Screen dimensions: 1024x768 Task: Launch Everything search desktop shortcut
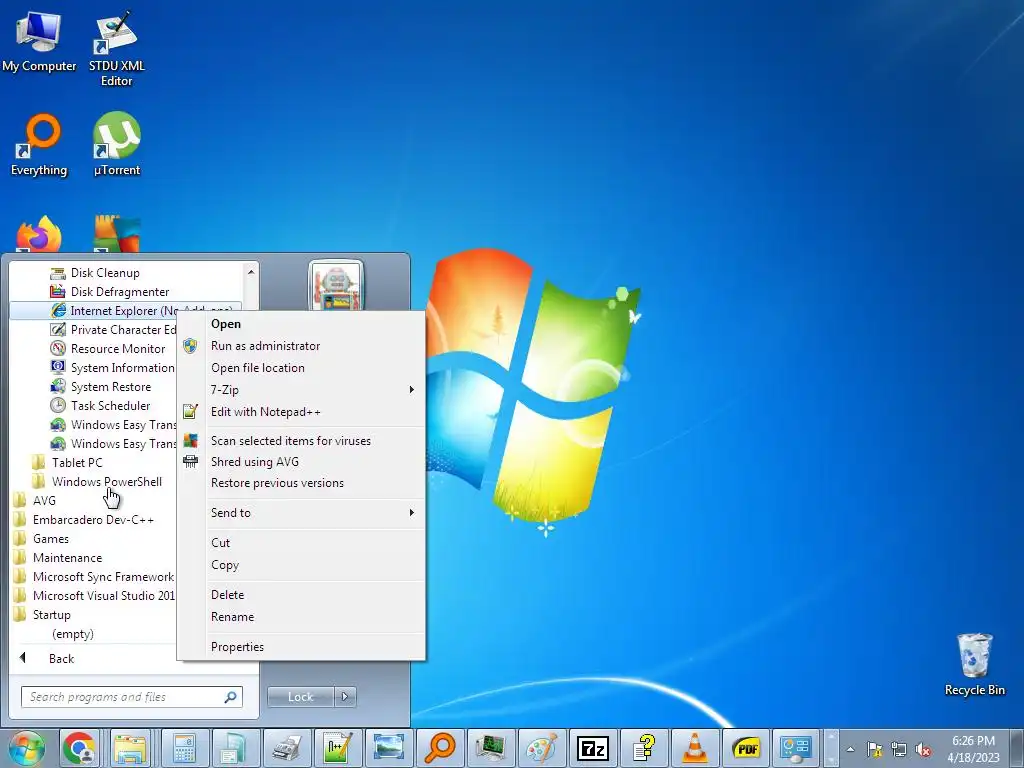click(x=39, y=145)
